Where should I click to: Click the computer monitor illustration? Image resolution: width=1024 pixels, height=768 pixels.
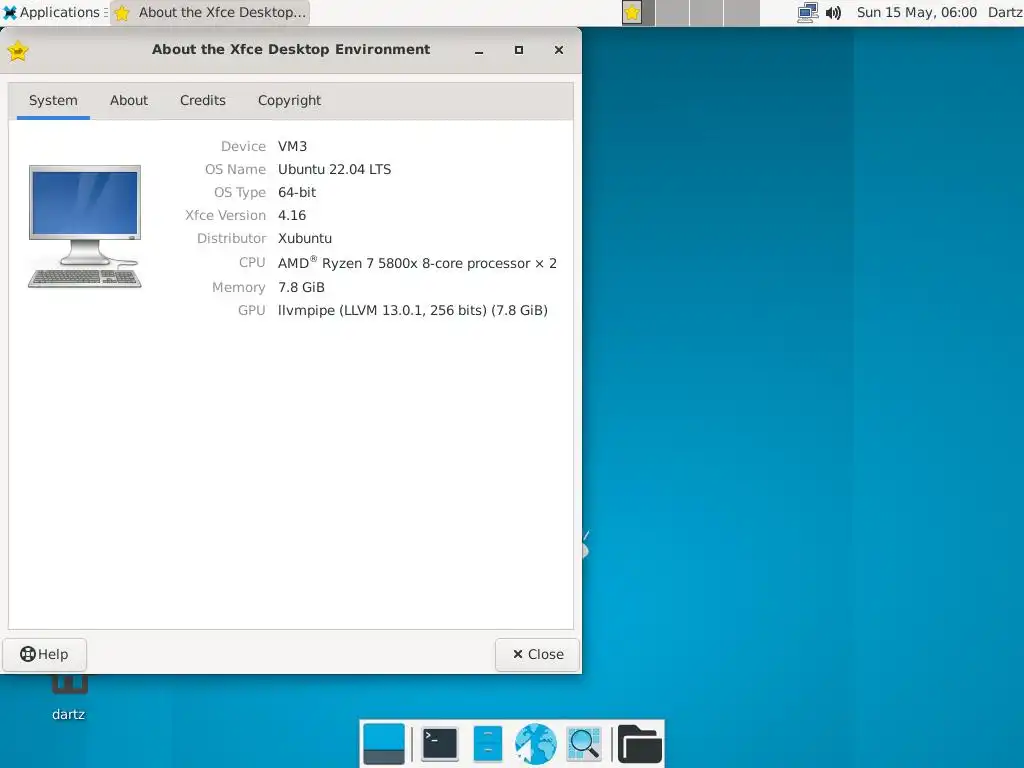pyautogui.click(x=85, y=227)
